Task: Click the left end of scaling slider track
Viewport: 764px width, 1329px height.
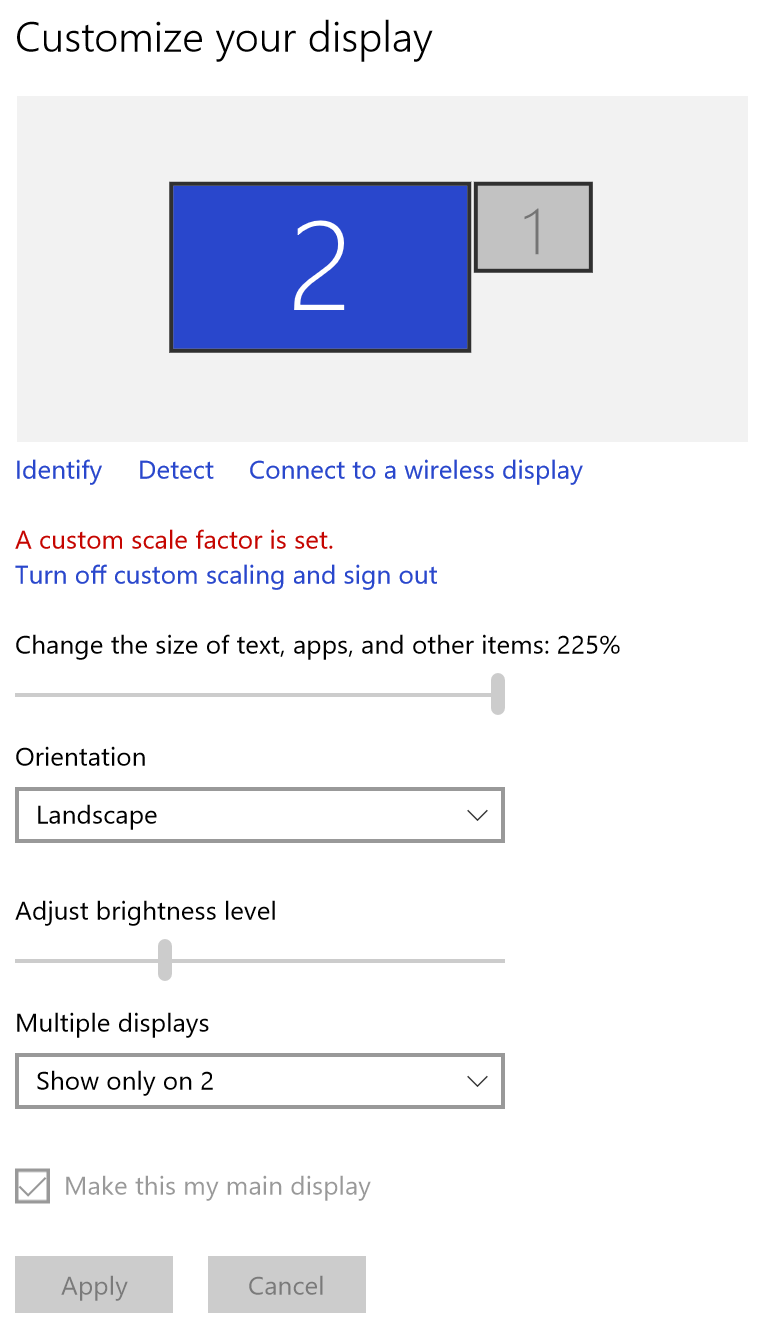Action: coord(22,694)
